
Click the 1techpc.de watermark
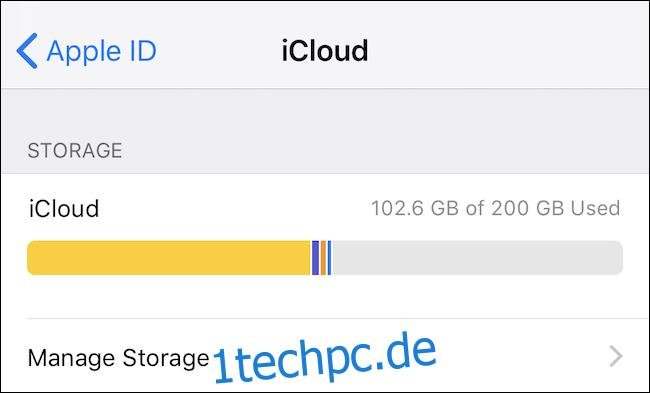point(324,357)
